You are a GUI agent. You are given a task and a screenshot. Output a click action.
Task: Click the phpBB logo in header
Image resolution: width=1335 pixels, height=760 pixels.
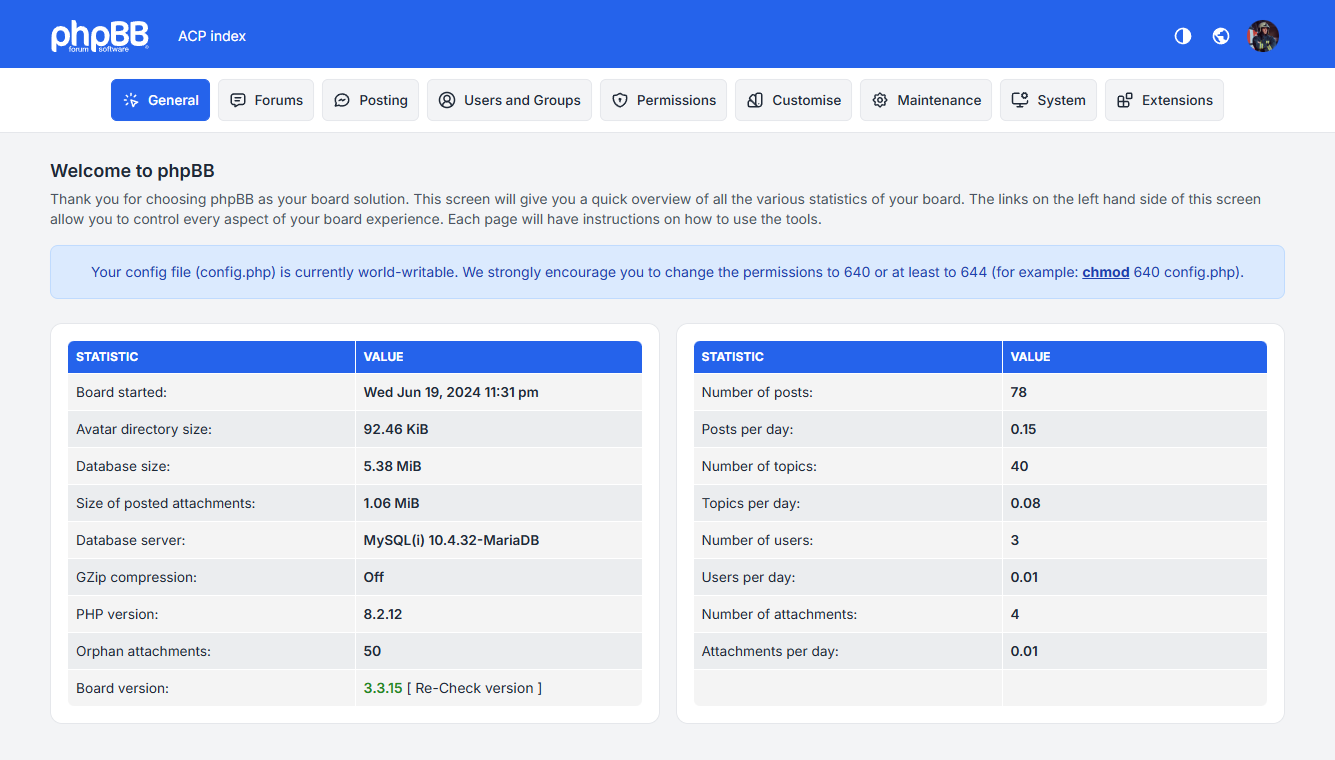(x=100, y=36)
